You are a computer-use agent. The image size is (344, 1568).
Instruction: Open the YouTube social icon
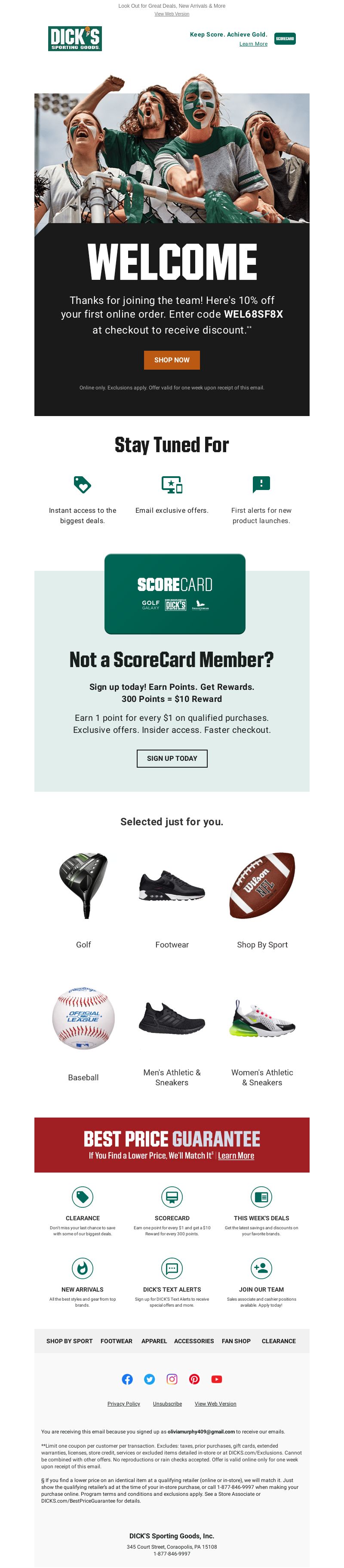[x=217, y=1379]
